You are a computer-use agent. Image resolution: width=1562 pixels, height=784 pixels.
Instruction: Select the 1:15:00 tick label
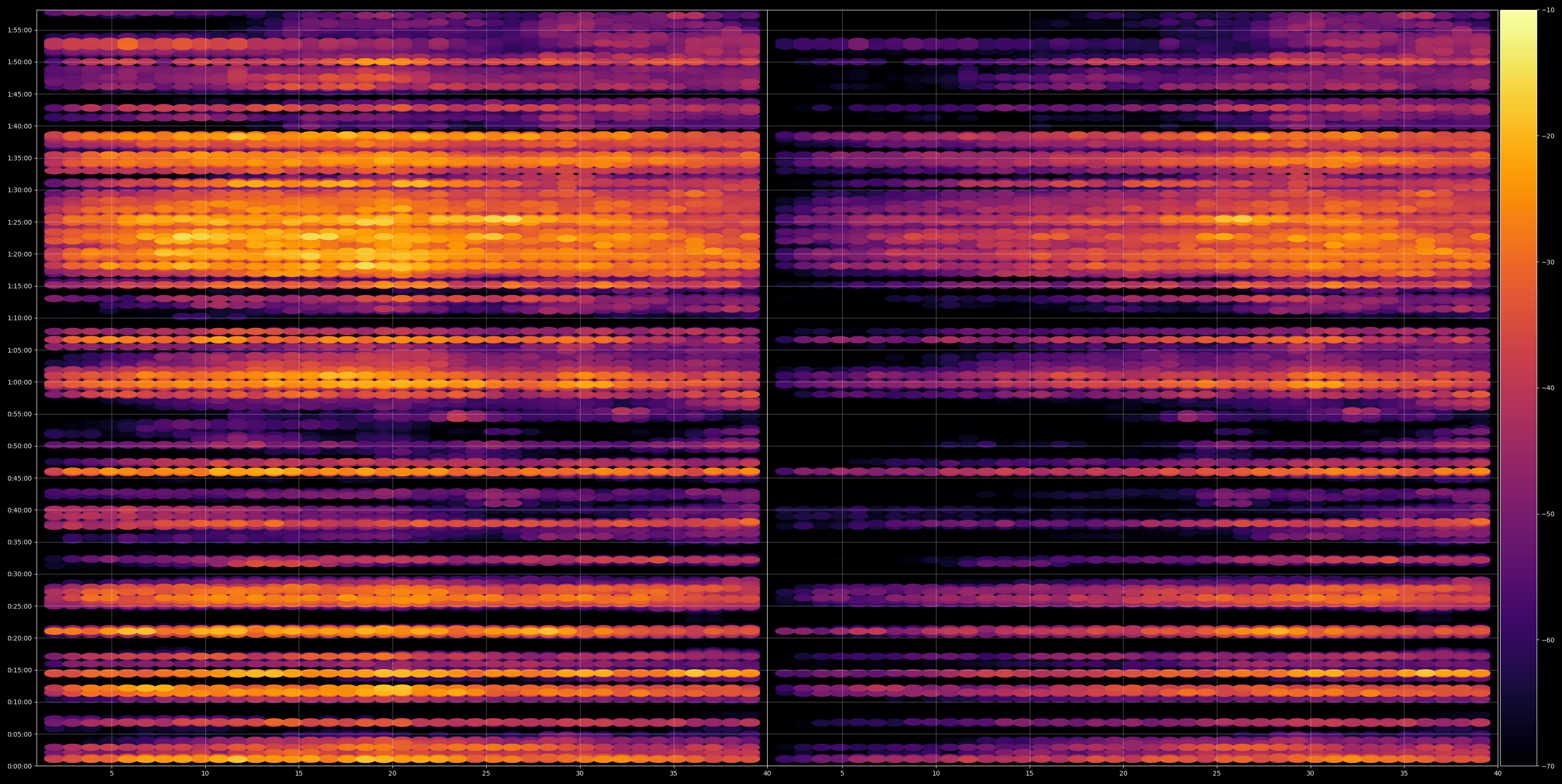point(21,286)
